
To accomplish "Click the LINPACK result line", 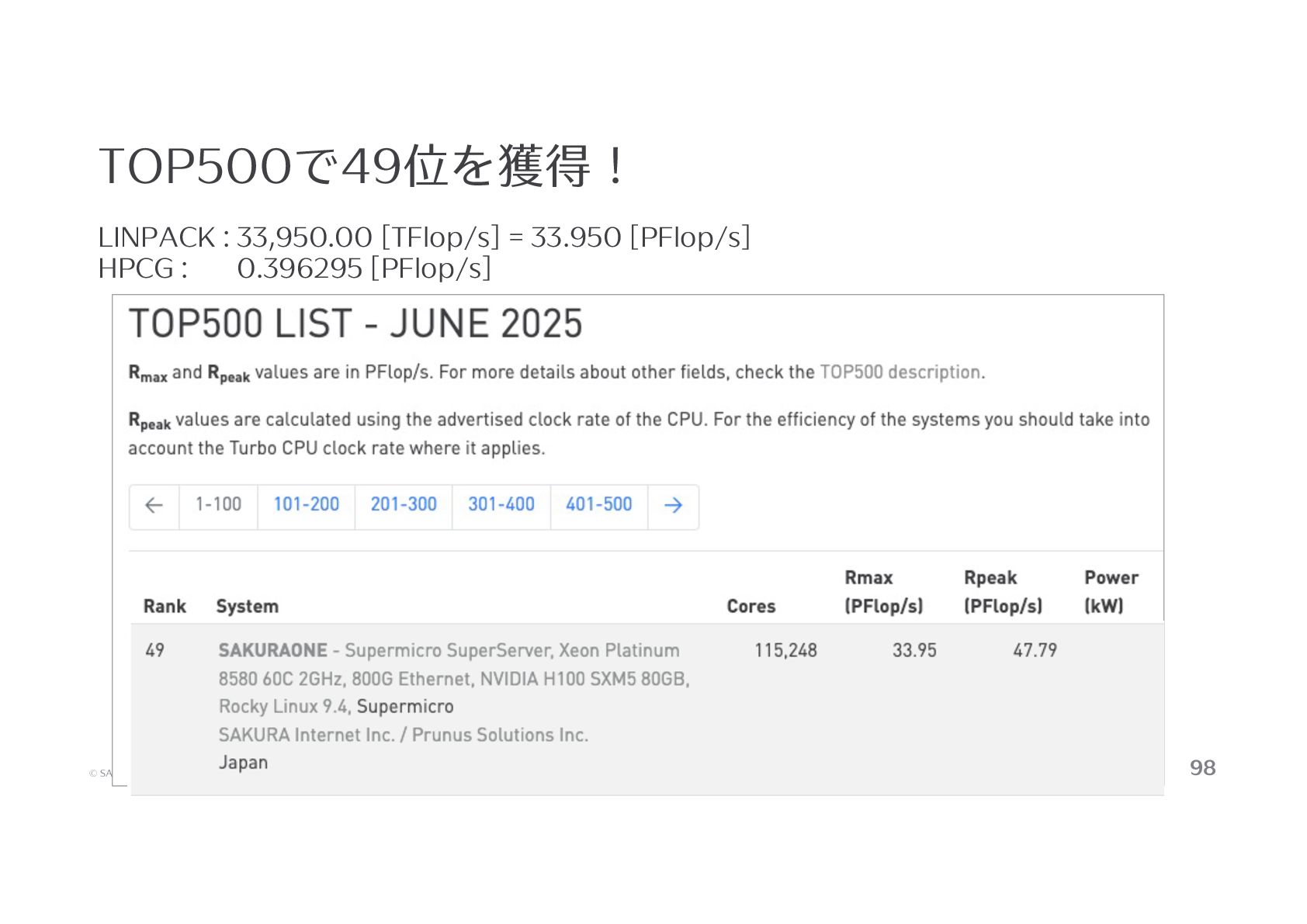I will click(x=424, y=237).
